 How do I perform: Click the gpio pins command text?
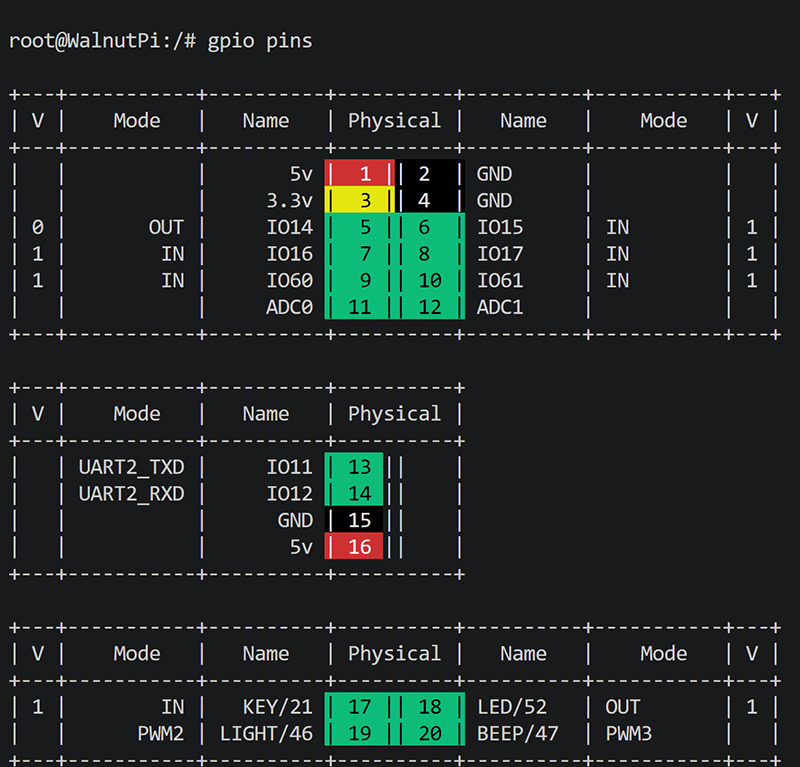tap(260, 41)
